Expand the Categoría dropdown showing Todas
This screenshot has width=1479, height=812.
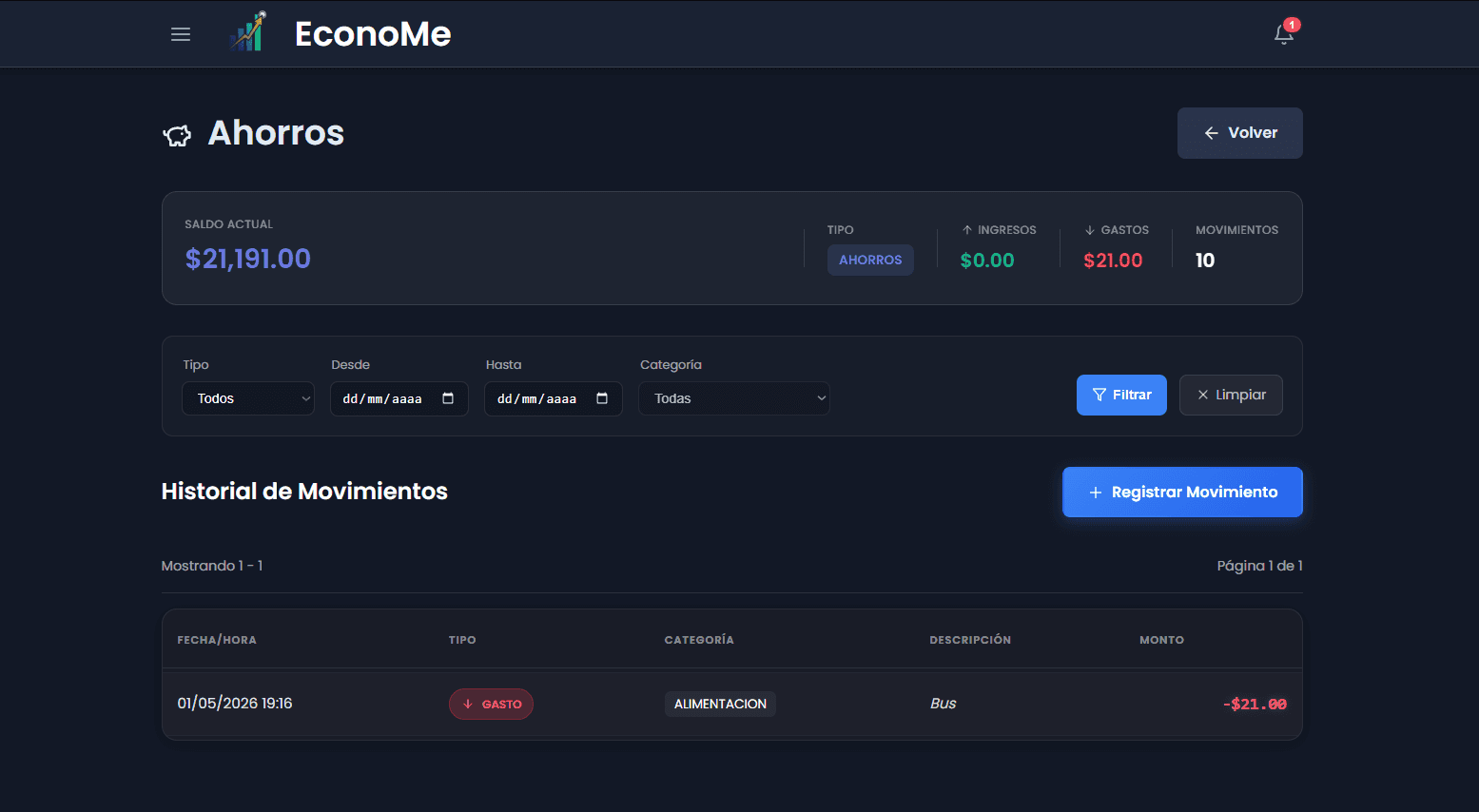[734, 398]
